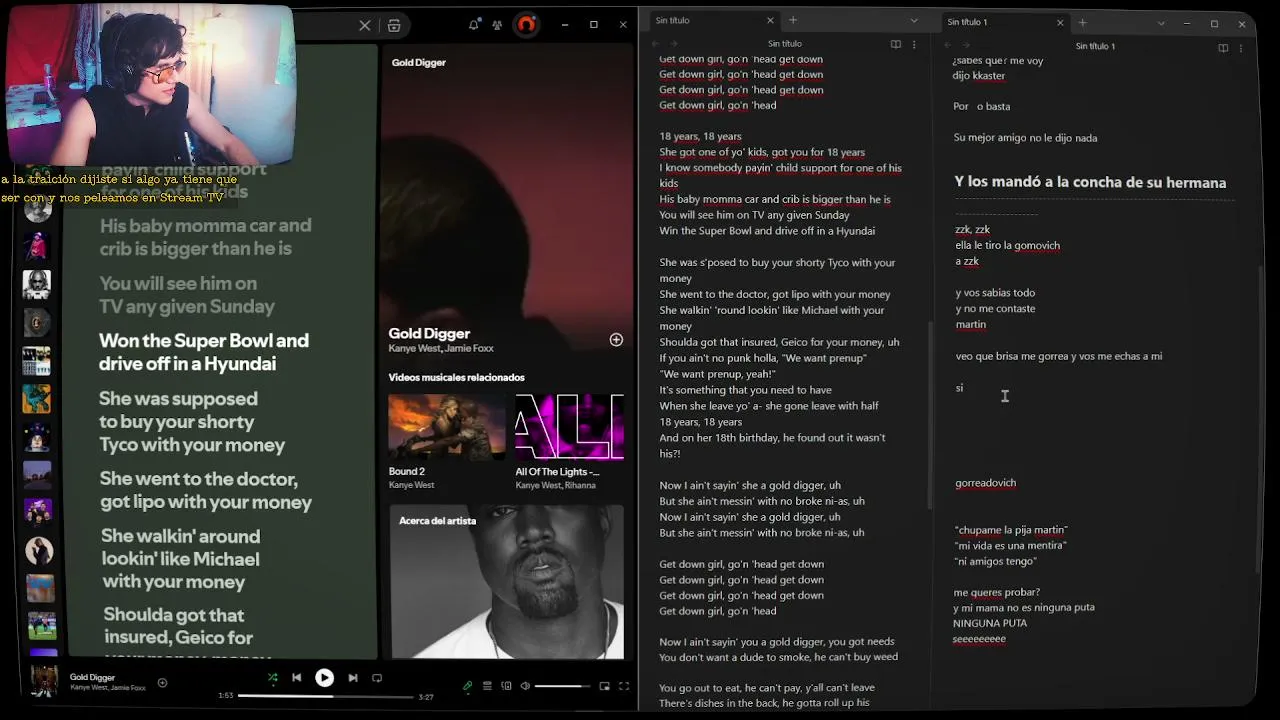1280x720 pixels.
Task: Open Rihanna link under All Of The Lights
Action: coord(580,485)
